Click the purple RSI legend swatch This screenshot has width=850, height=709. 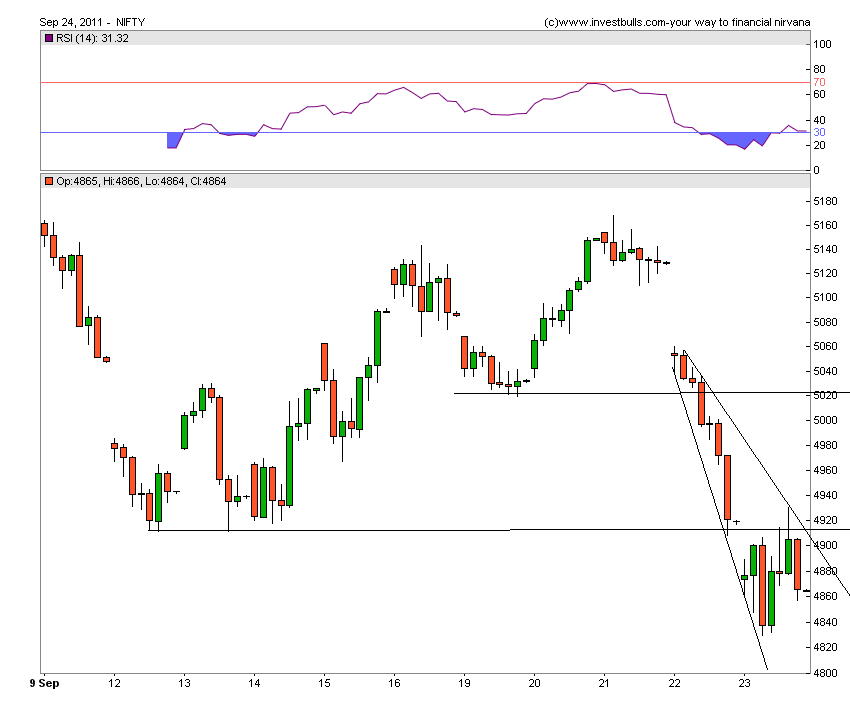[x=47, y=38]
